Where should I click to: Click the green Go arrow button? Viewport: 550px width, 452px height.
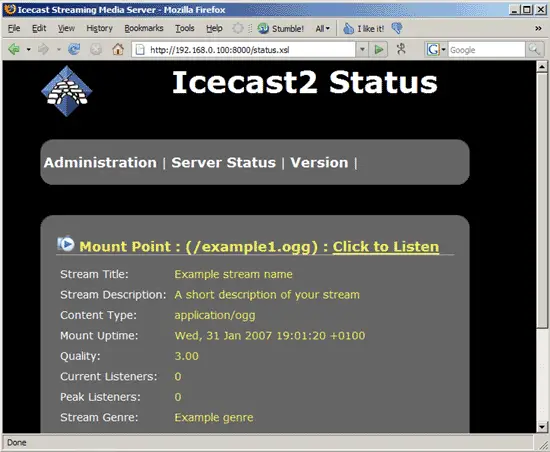click(378, 50)
